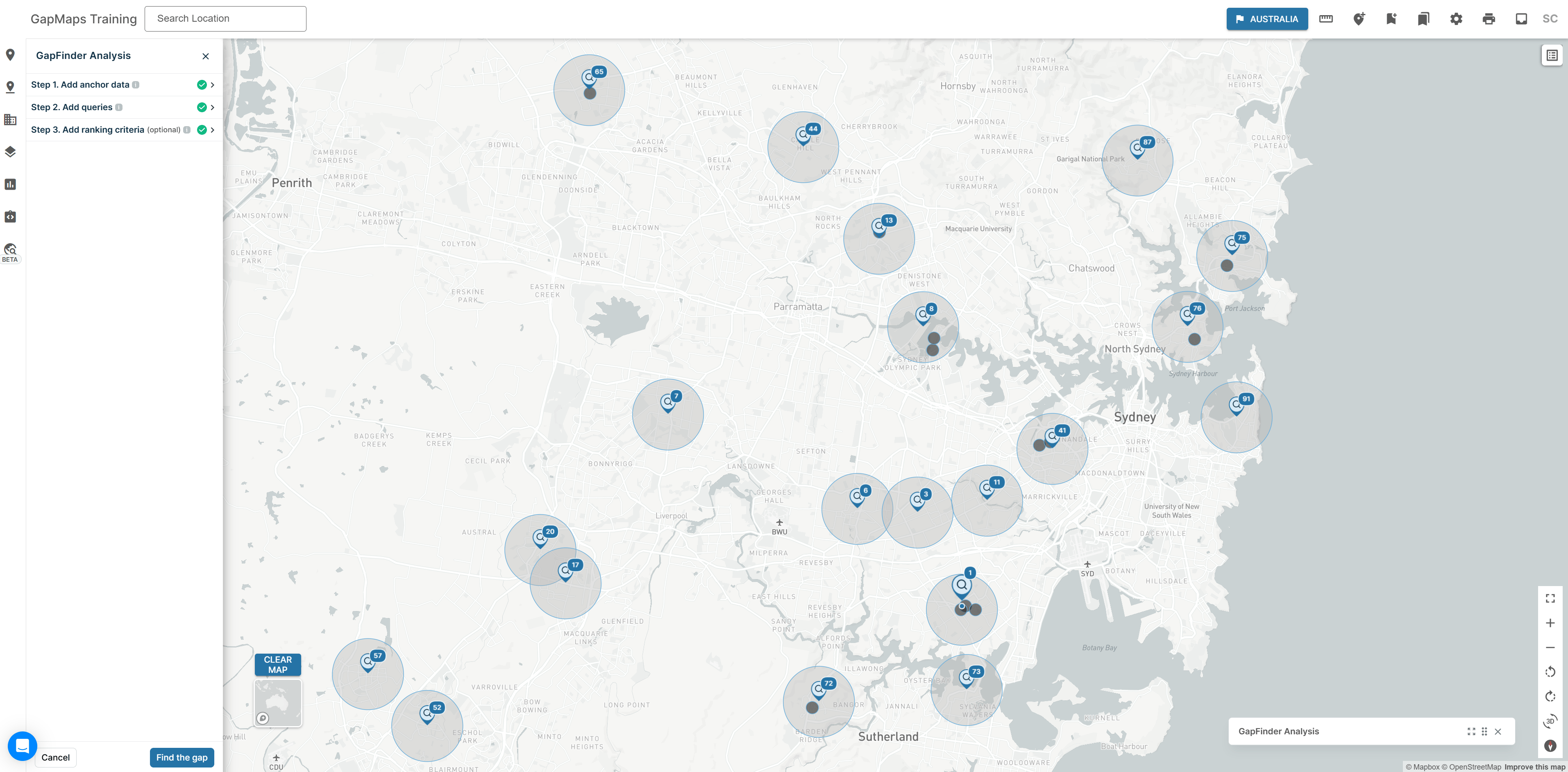
Task: Select map marker ranked 1
Action: tap(962, 587)
